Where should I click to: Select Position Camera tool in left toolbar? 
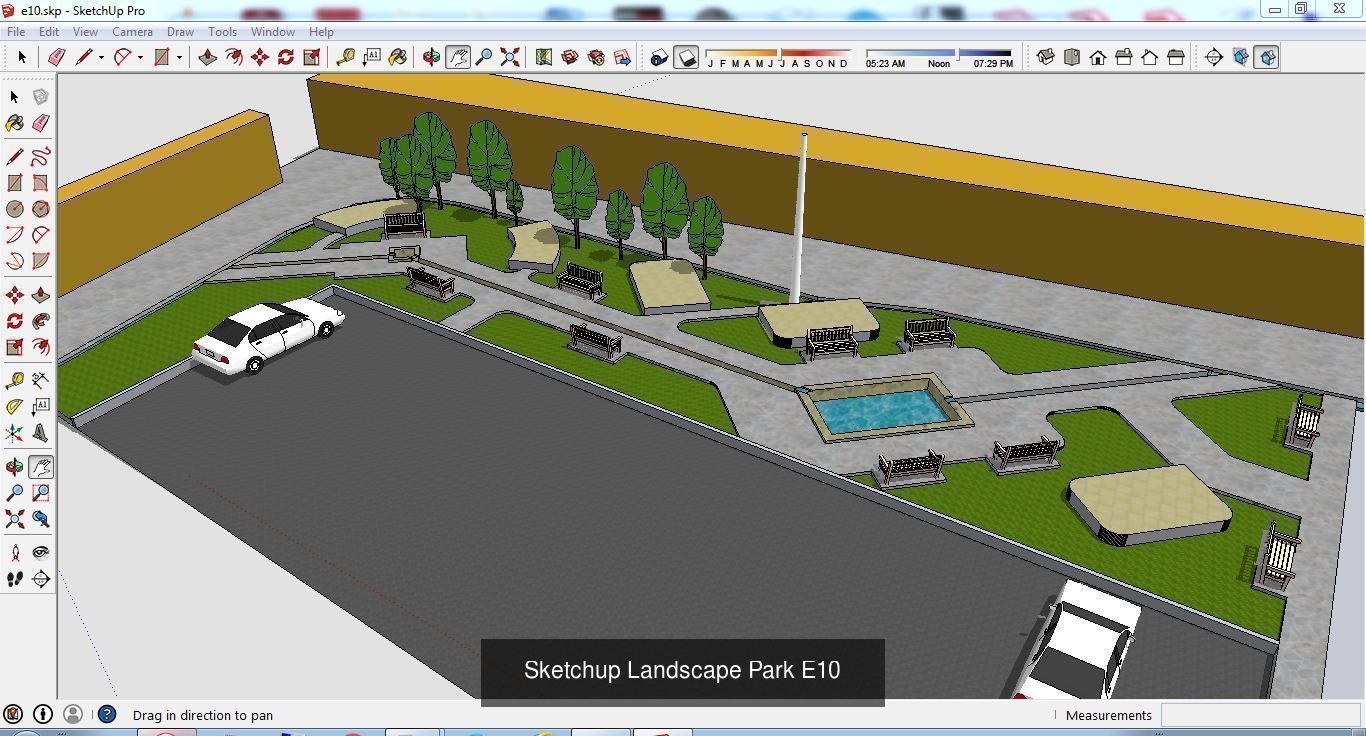[x=15, y=553]
